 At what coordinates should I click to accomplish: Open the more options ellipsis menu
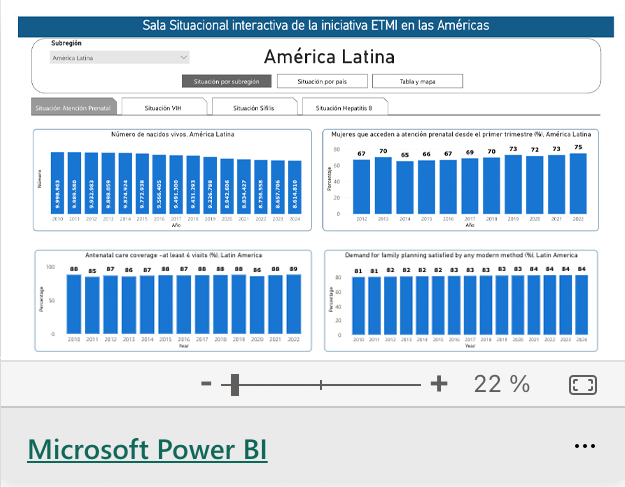coord(585,445)
